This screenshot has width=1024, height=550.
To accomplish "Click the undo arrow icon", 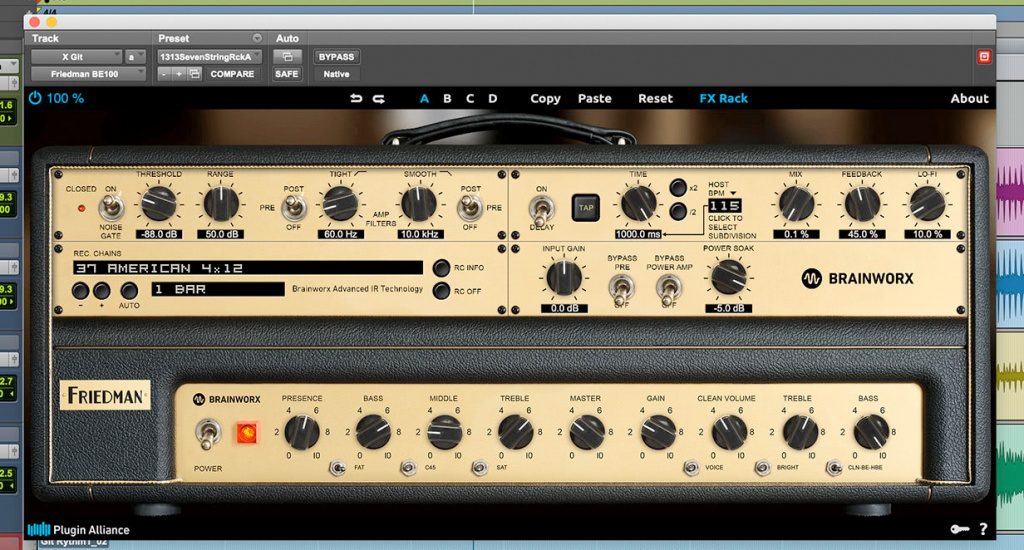I will [x=356, y=99].
